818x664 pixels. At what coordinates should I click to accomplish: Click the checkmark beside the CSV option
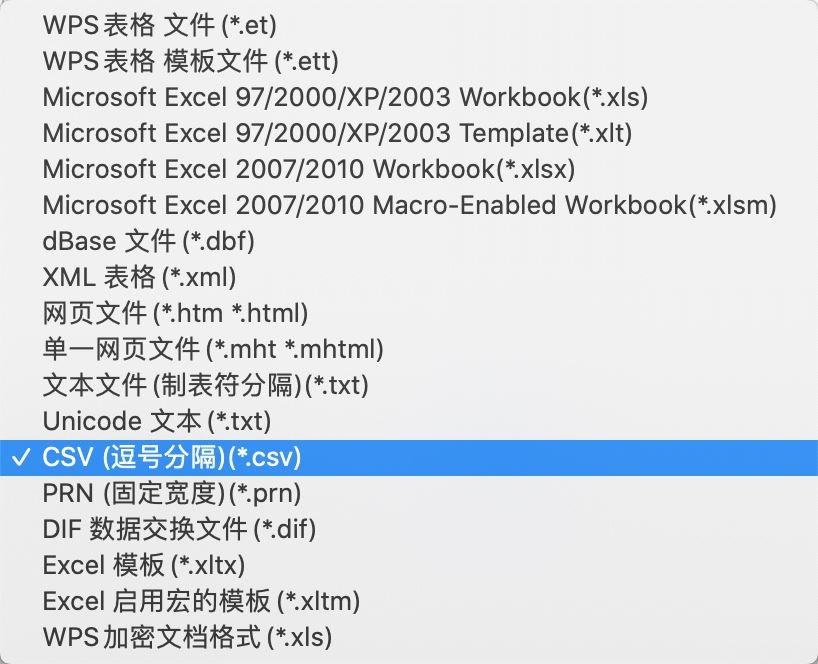20,457
